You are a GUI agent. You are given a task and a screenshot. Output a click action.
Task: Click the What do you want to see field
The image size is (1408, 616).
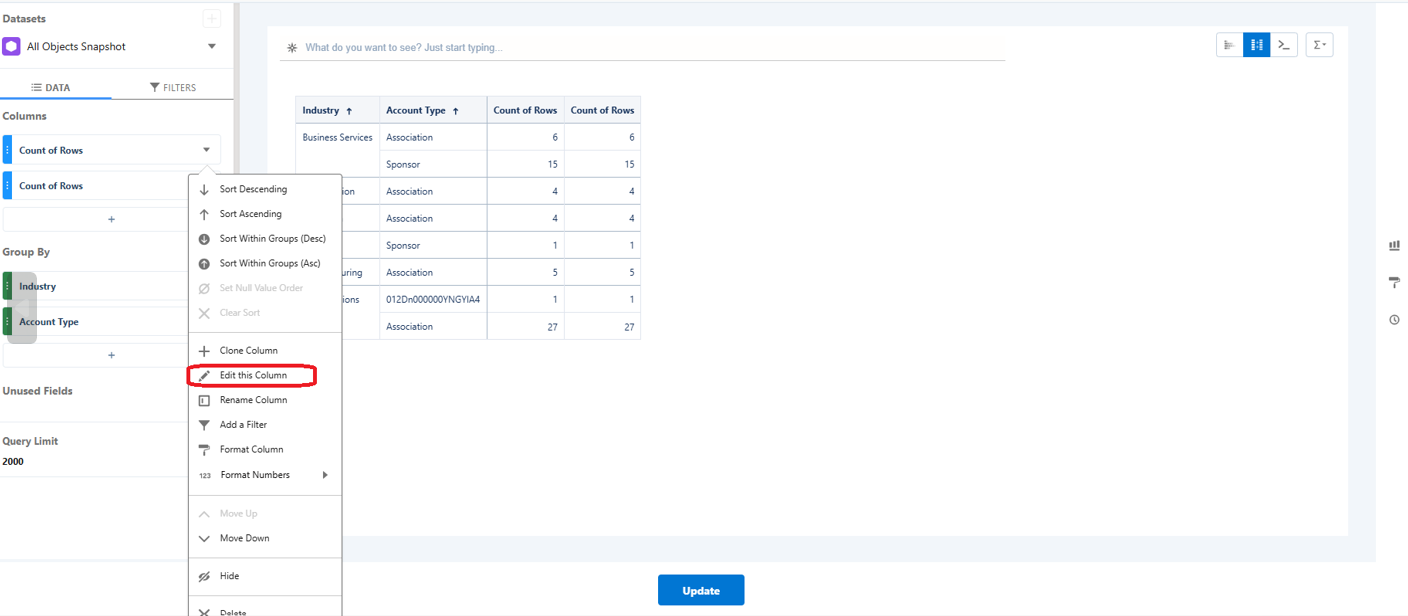point(500,47)
